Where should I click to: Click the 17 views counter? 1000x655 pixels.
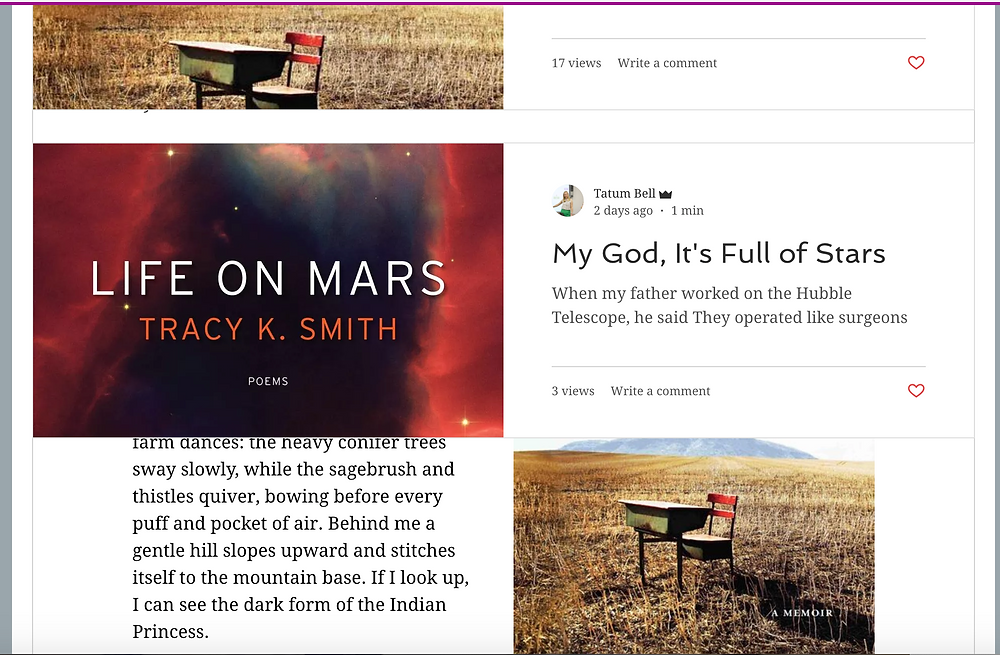pyautogui.click(x=577, y=63)
